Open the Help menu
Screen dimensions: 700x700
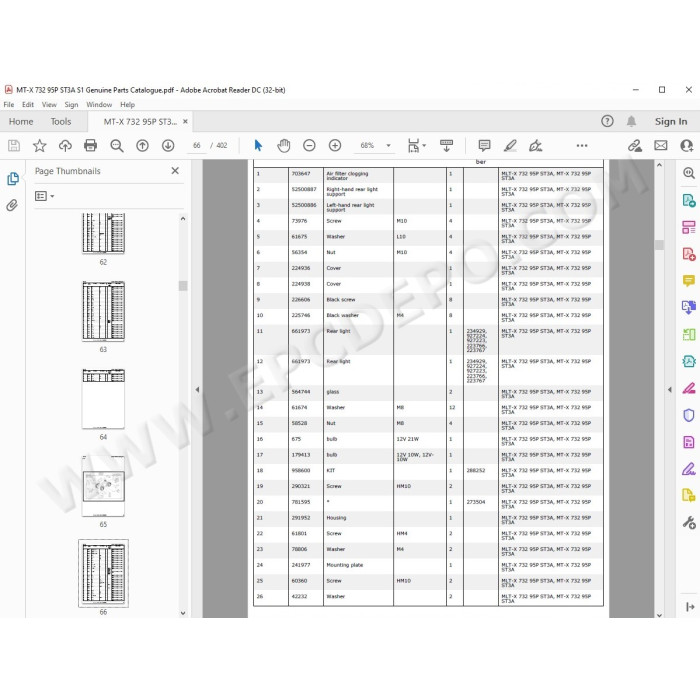(x=127, y=104)
